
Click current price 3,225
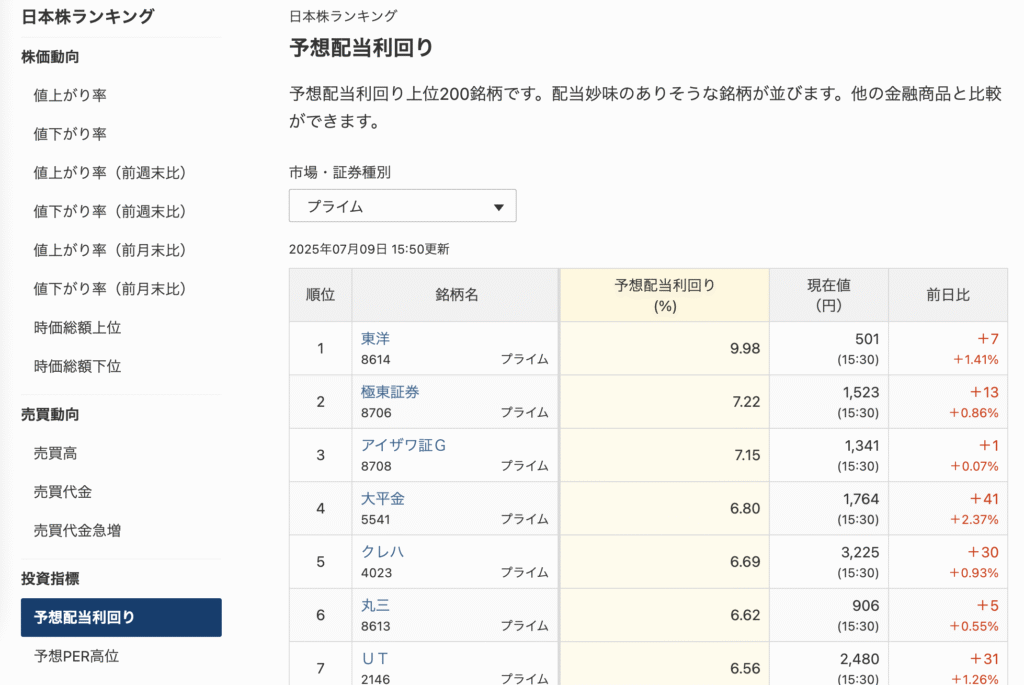[860, 552]
